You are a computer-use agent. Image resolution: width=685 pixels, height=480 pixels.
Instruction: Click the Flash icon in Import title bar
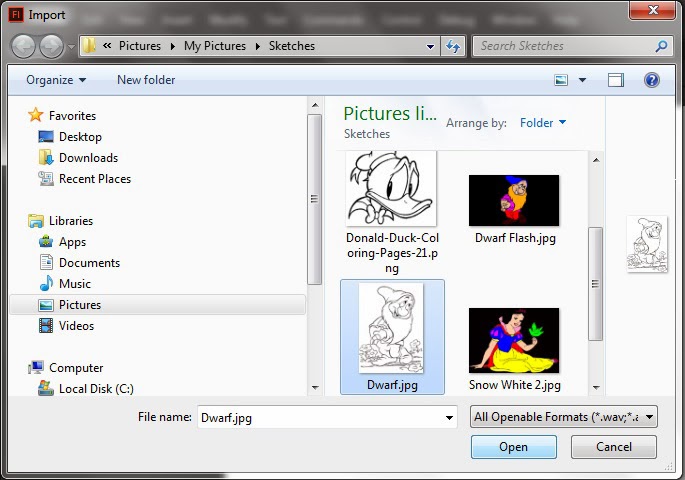click(16, 15)
